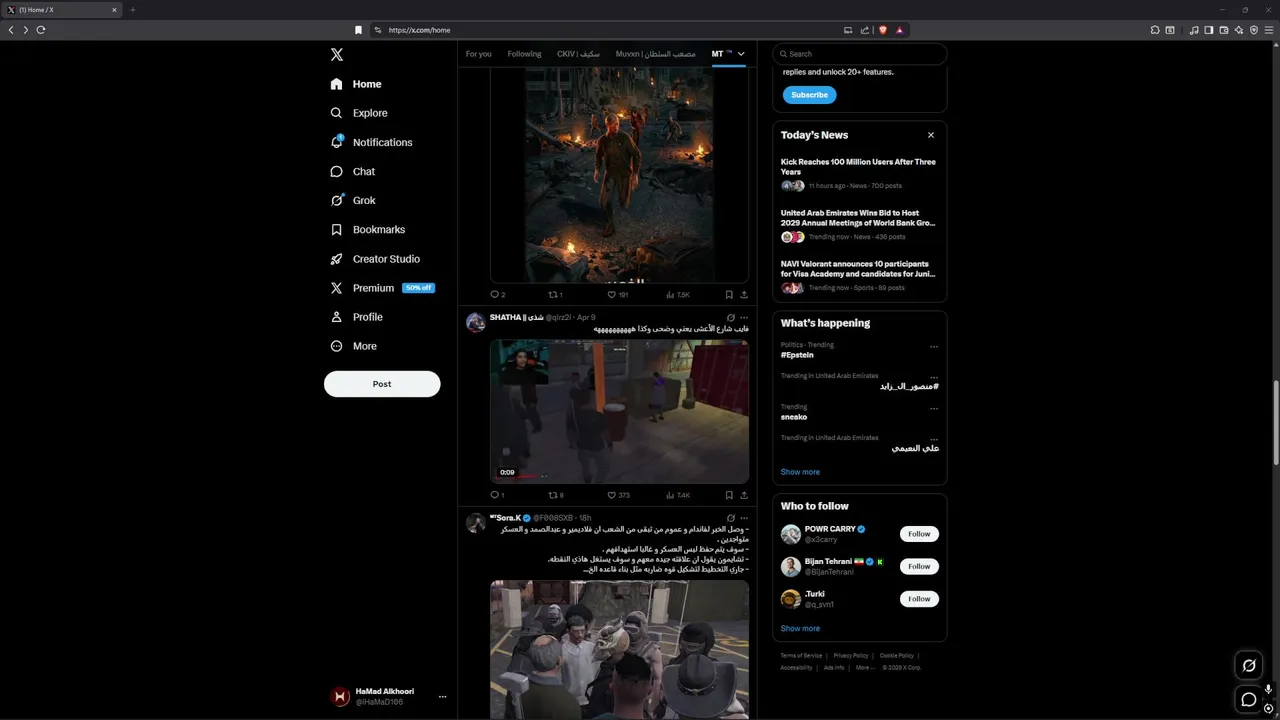Open account menu dots beside HaMad Alkhoori
Viewport: 1280px width, 720px height.
point(442,697)
